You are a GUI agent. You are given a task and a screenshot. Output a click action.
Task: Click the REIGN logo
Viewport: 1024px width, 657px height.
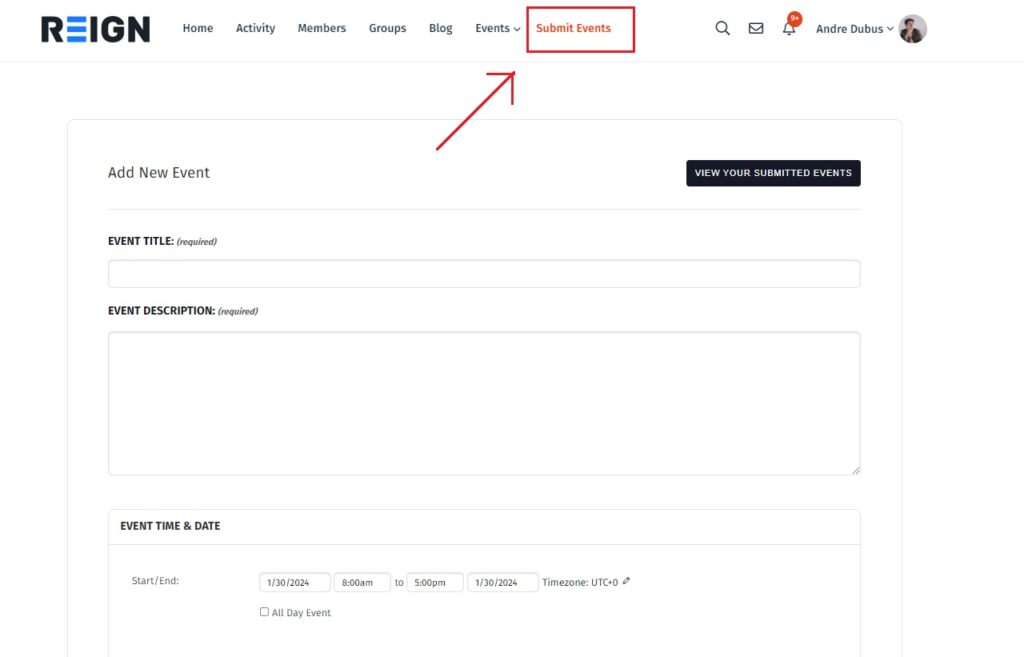(x=95, y=29)
